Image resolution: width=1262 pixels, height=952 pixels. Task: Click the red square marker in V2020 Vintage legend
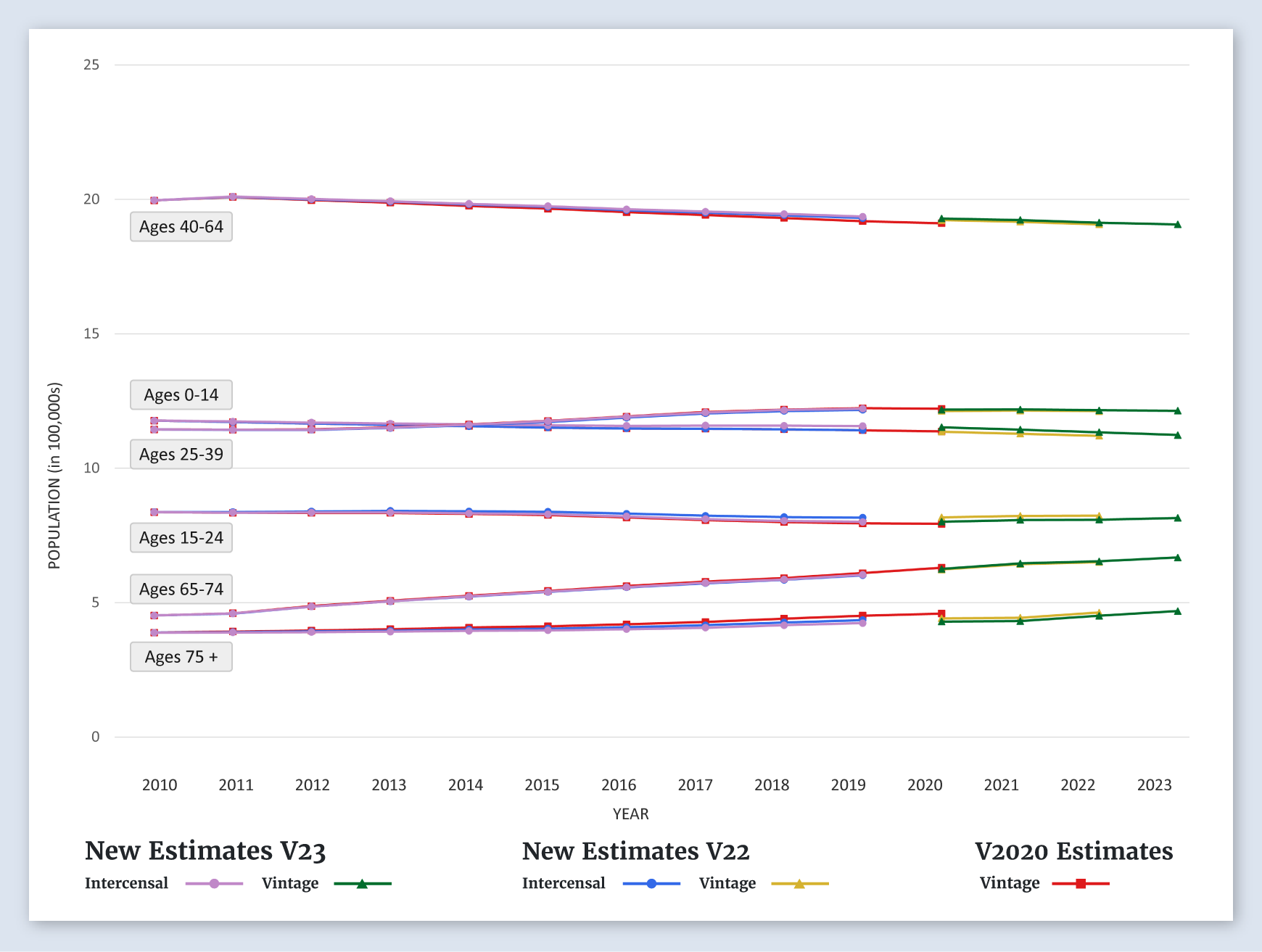[x=1081, y=884]
